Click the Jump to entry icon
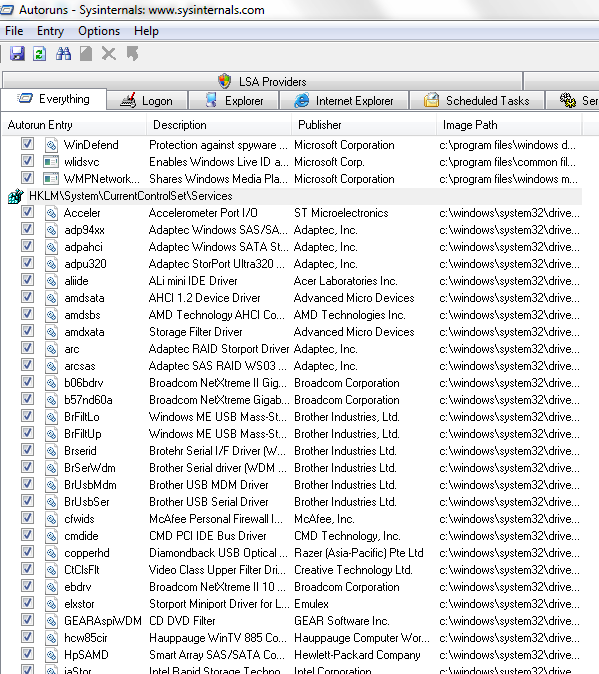The height and width of the screenshot is (674, 599). point(132,54)
